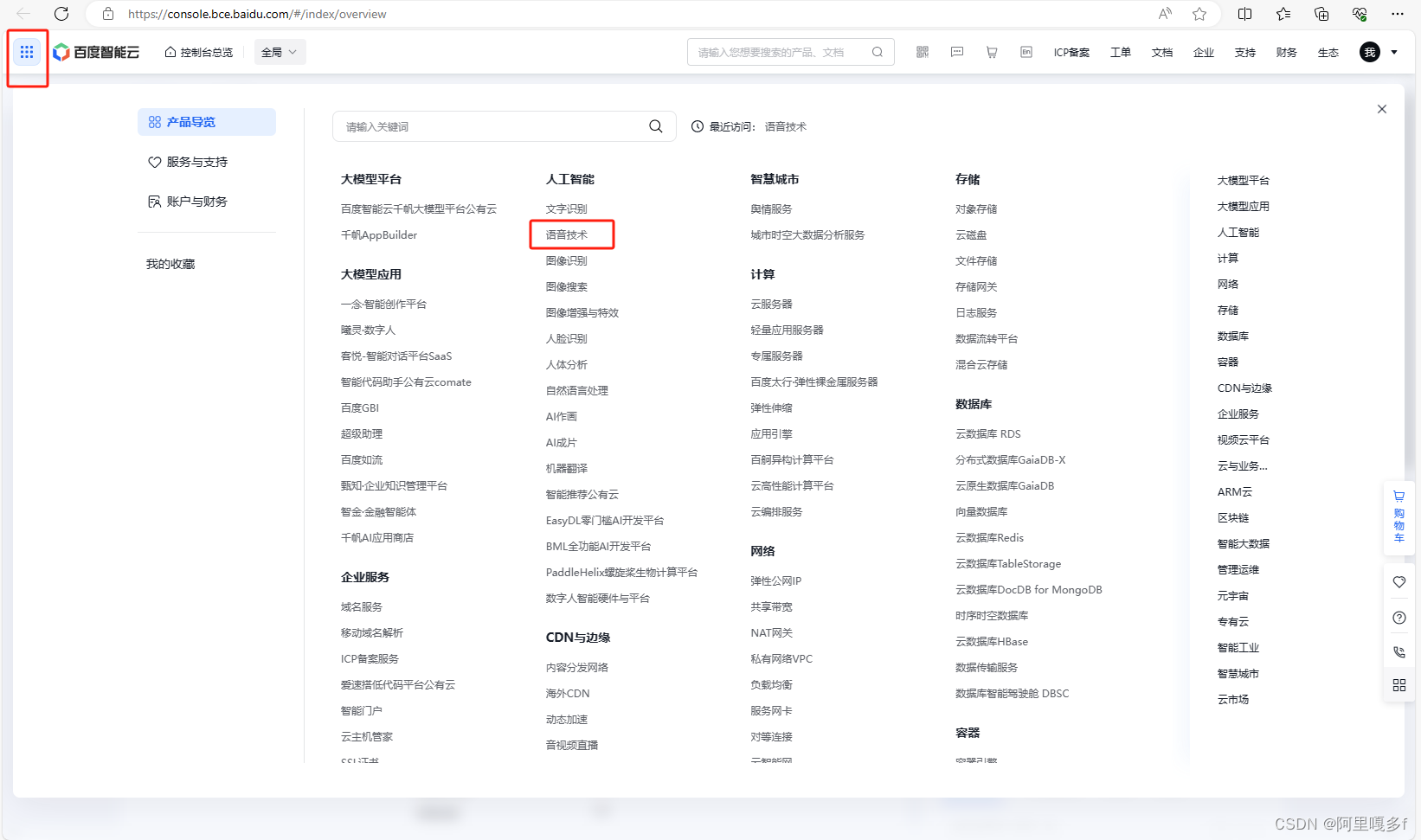Open 域名服务 under 企业服务
The height and width of the screenshot is (840, 1421).
click(x=362, y=606)
